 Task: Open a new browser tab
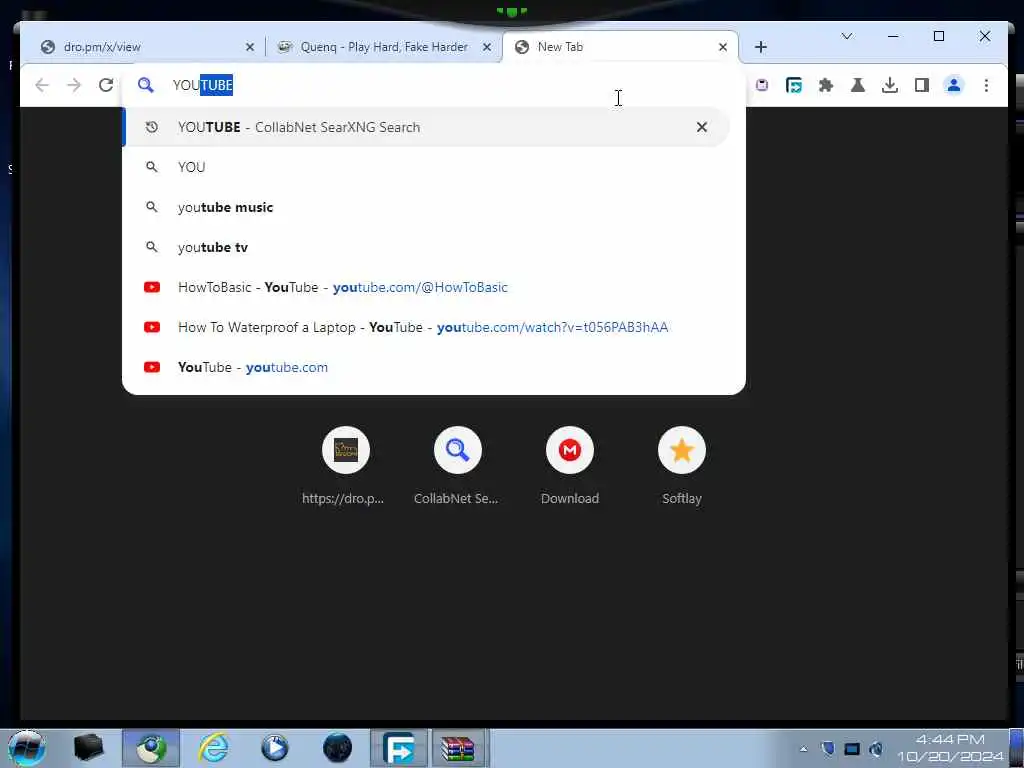pos(760,47)
